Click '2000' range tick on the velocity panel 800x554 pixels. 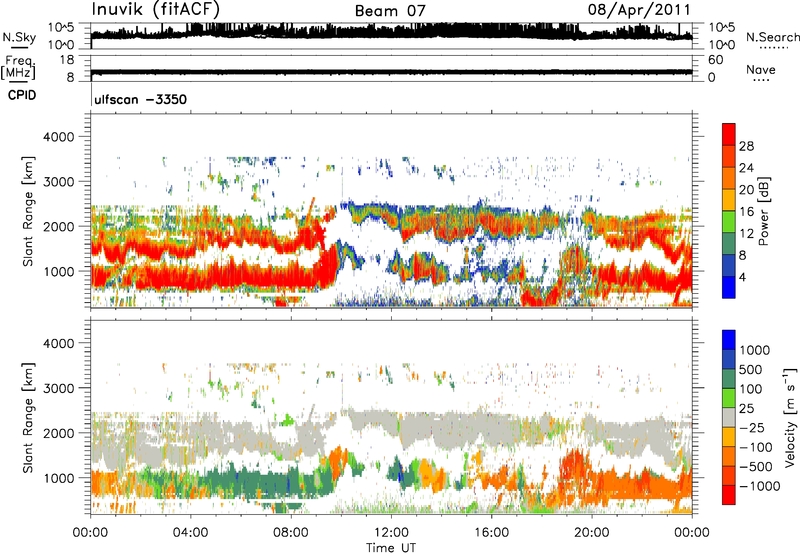click(x=58, y=433)
